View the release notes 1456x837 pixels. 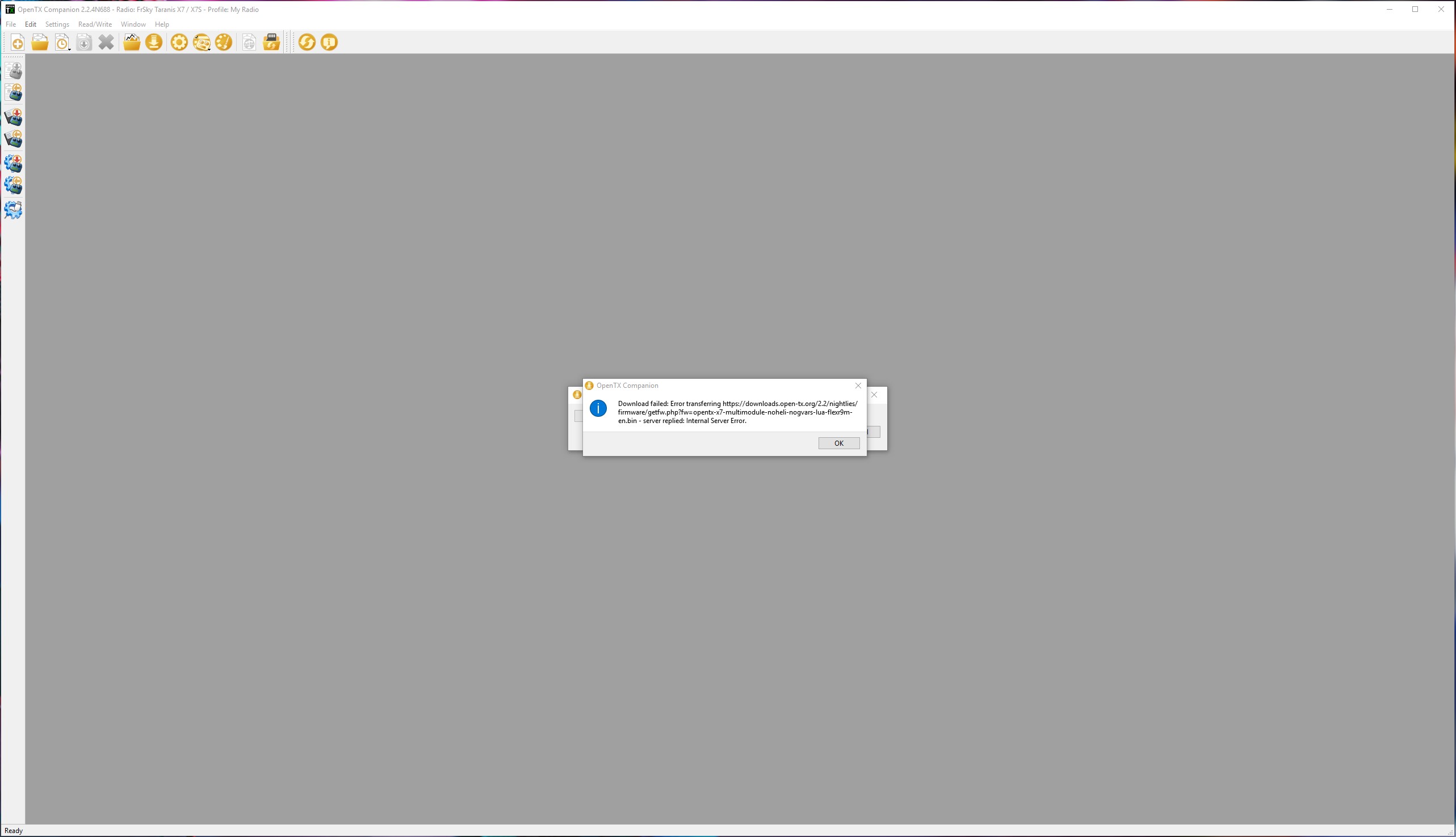(x=328, y=42)
